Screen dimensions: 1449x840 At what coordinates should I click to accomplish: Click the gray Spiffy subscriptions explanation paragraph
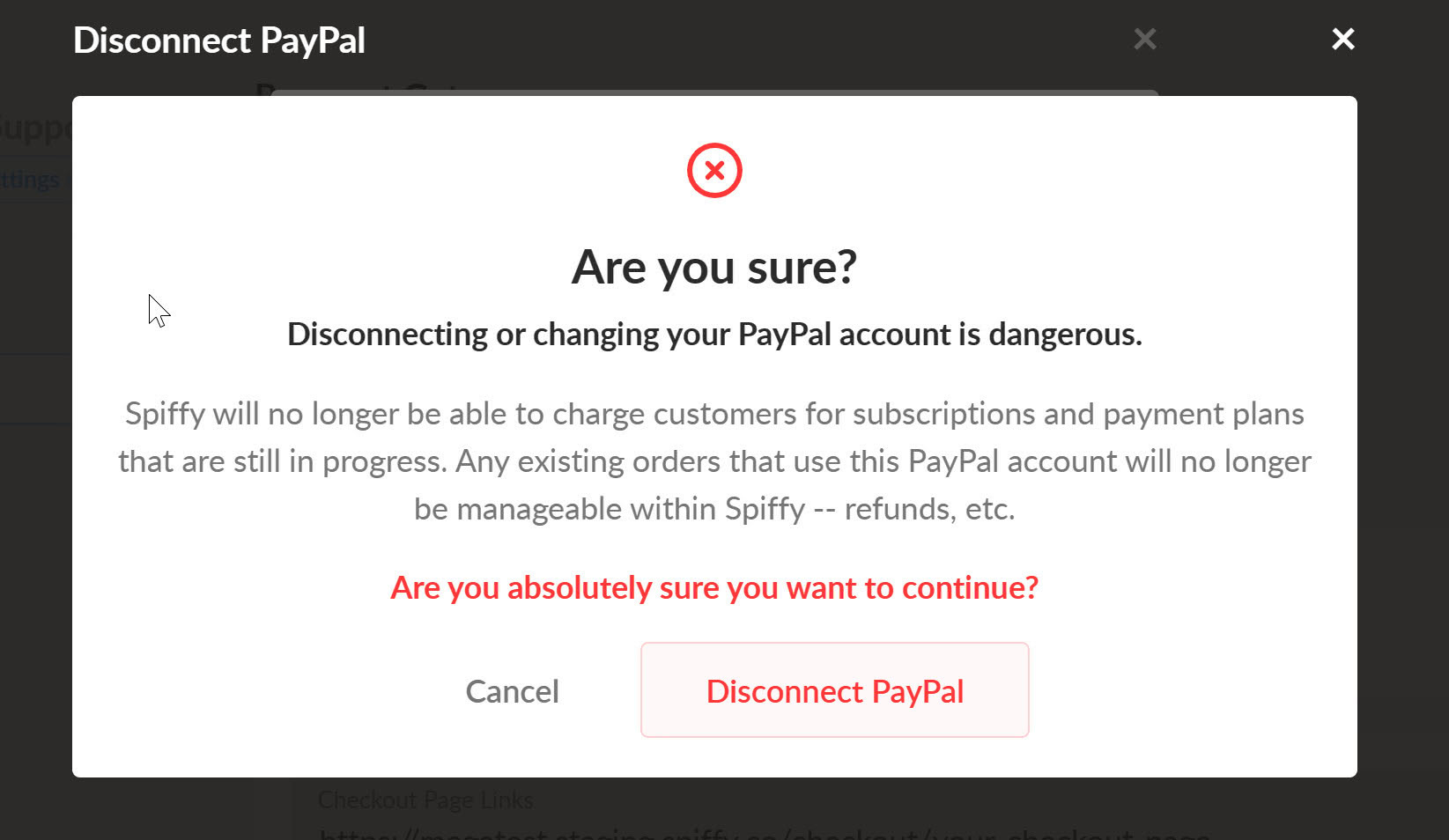coord(714,461)
